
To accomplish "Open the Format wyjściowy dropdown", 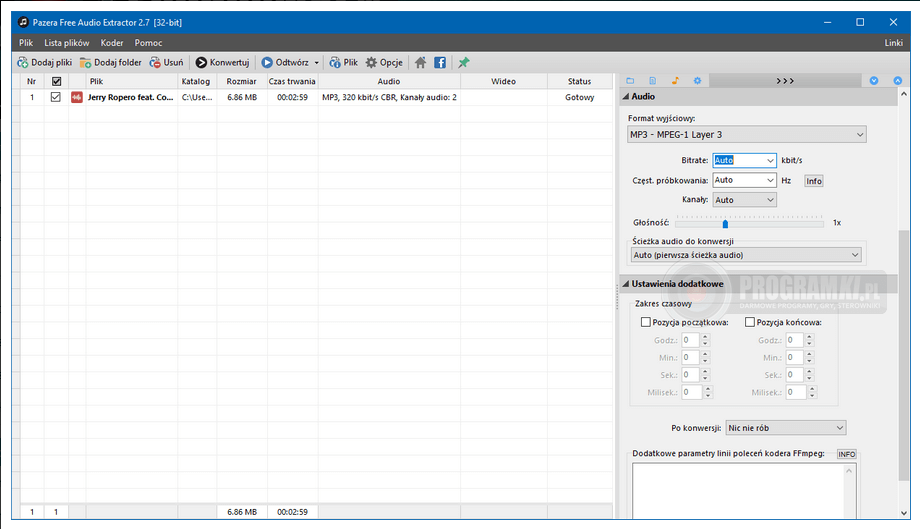I will (746, 134).
